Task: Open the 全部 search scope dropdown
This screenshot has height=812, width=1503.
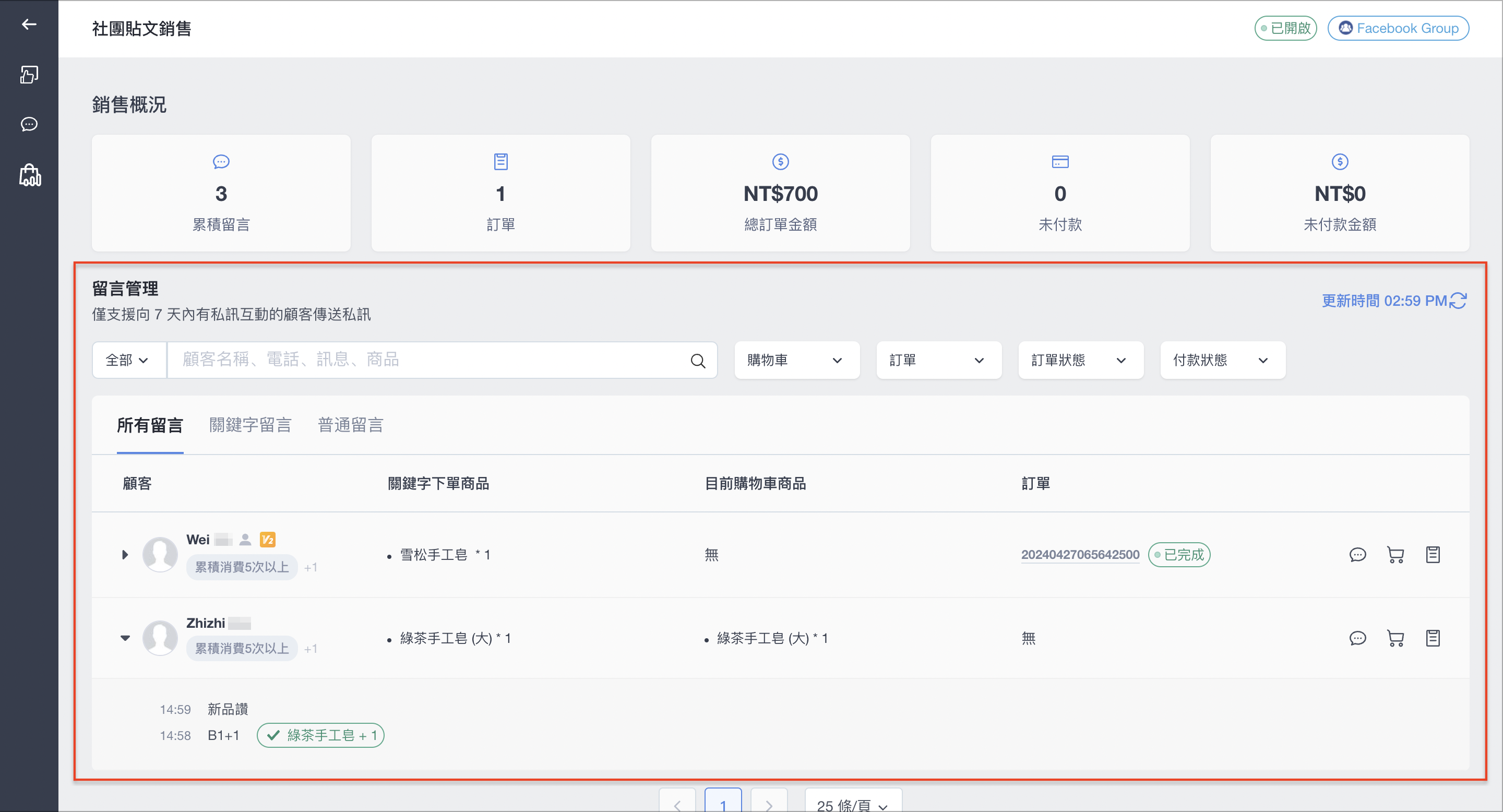Action: pyautogui.click(x=129, y=360)
